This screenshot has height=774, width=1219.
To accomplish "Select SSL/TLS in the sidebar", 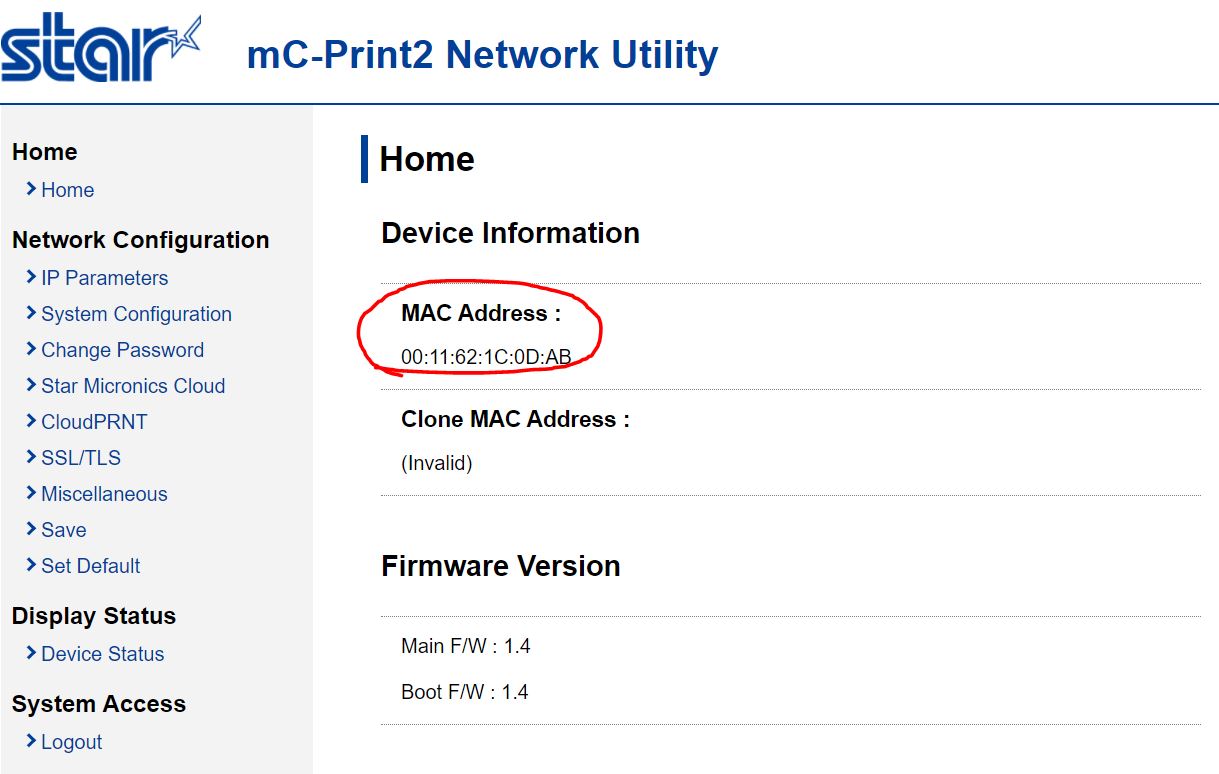I will pos(81,458).
